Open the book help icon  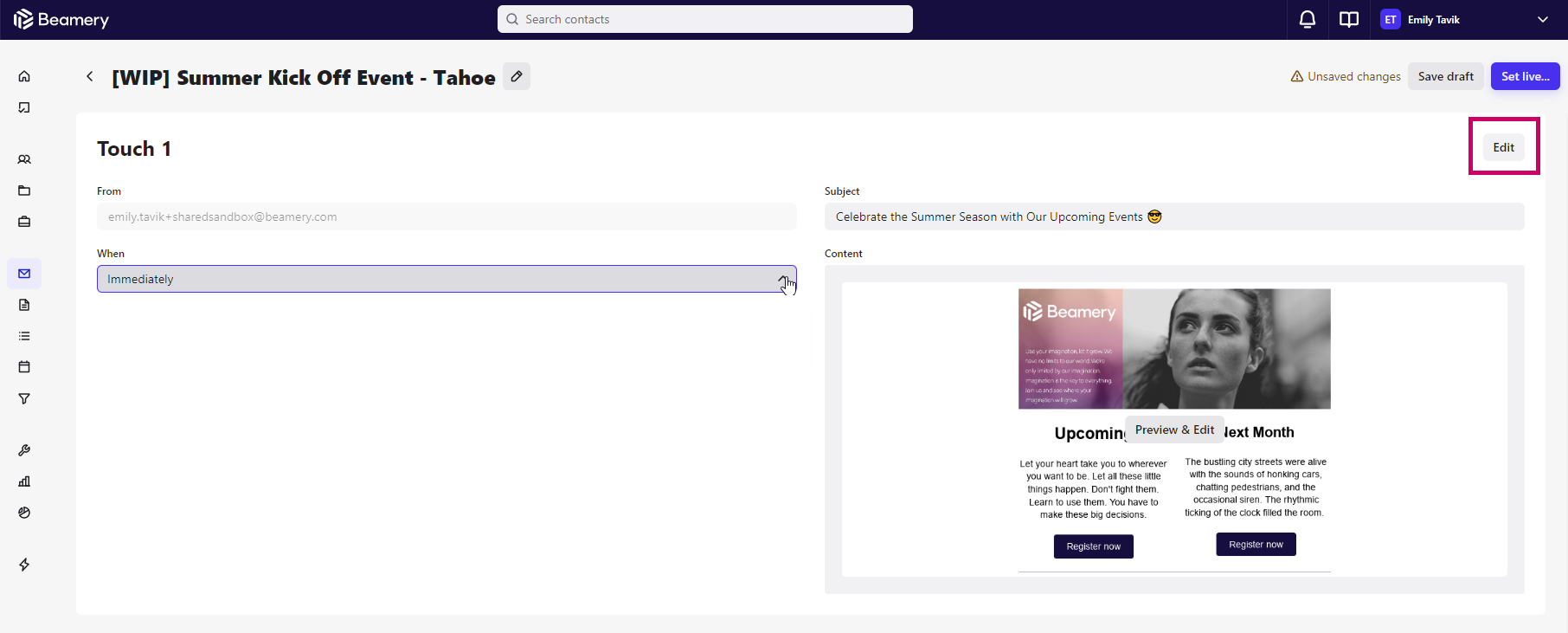(x=1348, y=19)
